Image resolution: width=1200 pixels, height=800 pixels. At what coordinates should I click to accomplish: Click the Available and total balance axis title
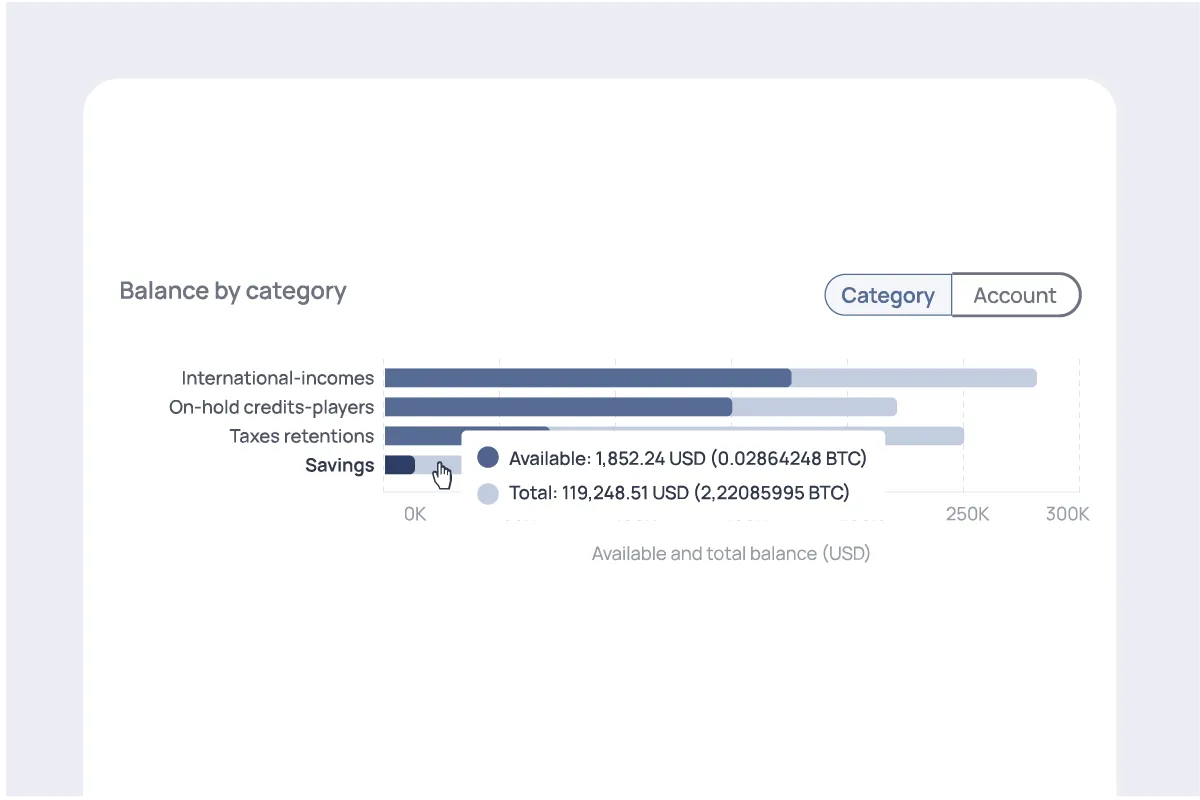pos(731,553)
